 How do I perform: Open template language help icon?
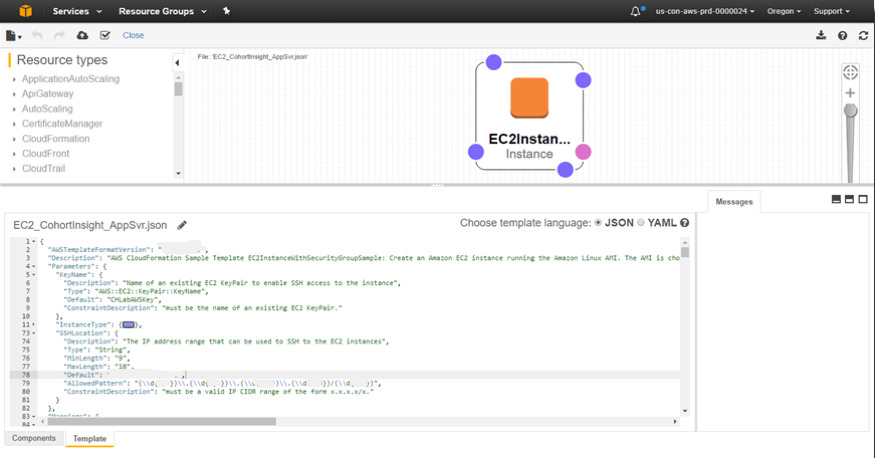click(685, 223)
